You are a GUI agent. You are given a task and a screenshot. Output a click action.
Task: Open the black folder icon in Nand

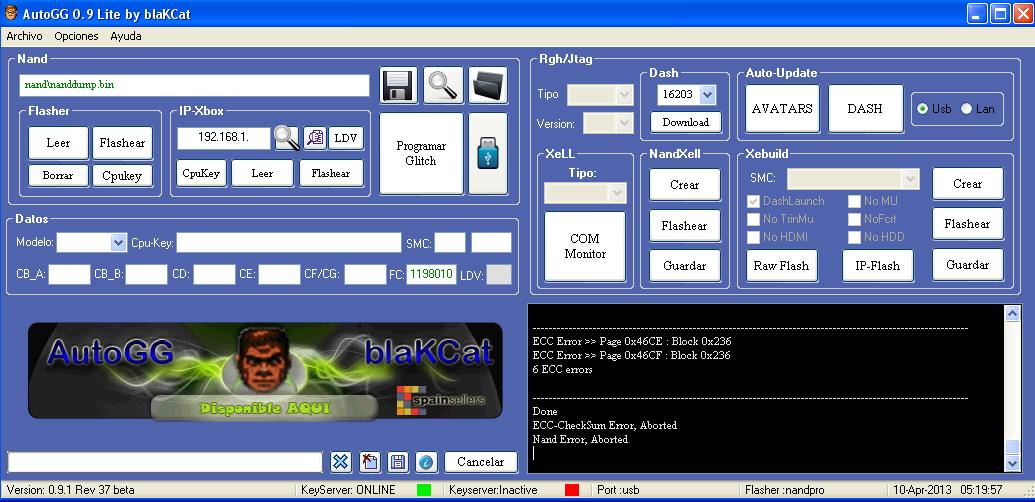[488, 85]
